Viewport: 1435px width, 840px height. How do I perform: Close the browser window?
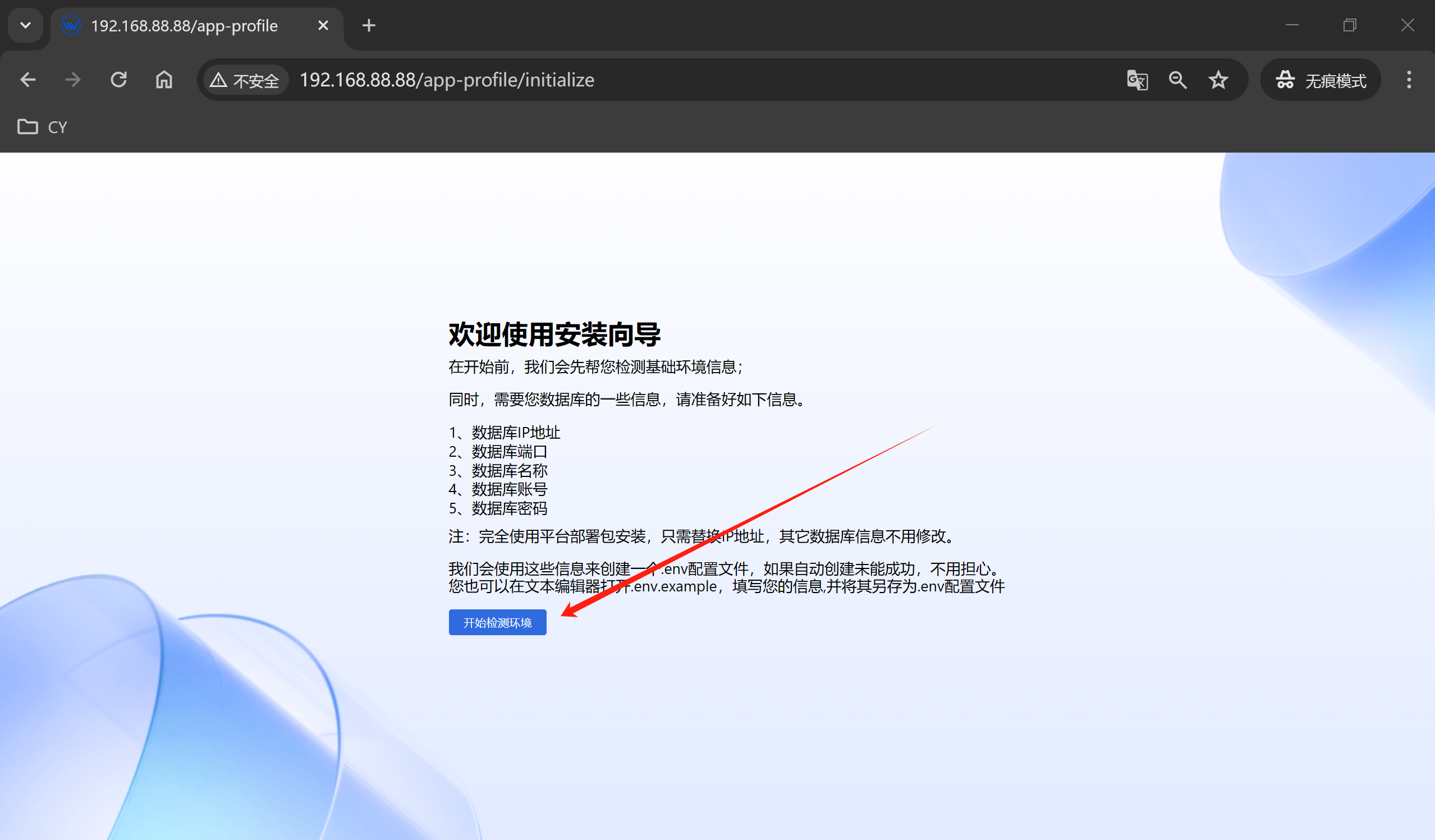coord(1408,25)
